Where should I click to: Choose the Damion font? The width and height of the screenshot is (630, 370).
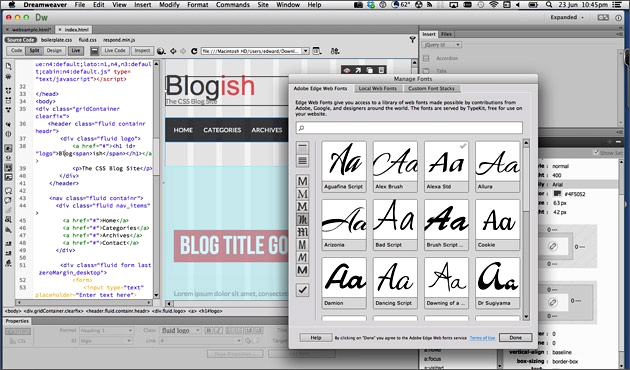click(x=344, y=283)
